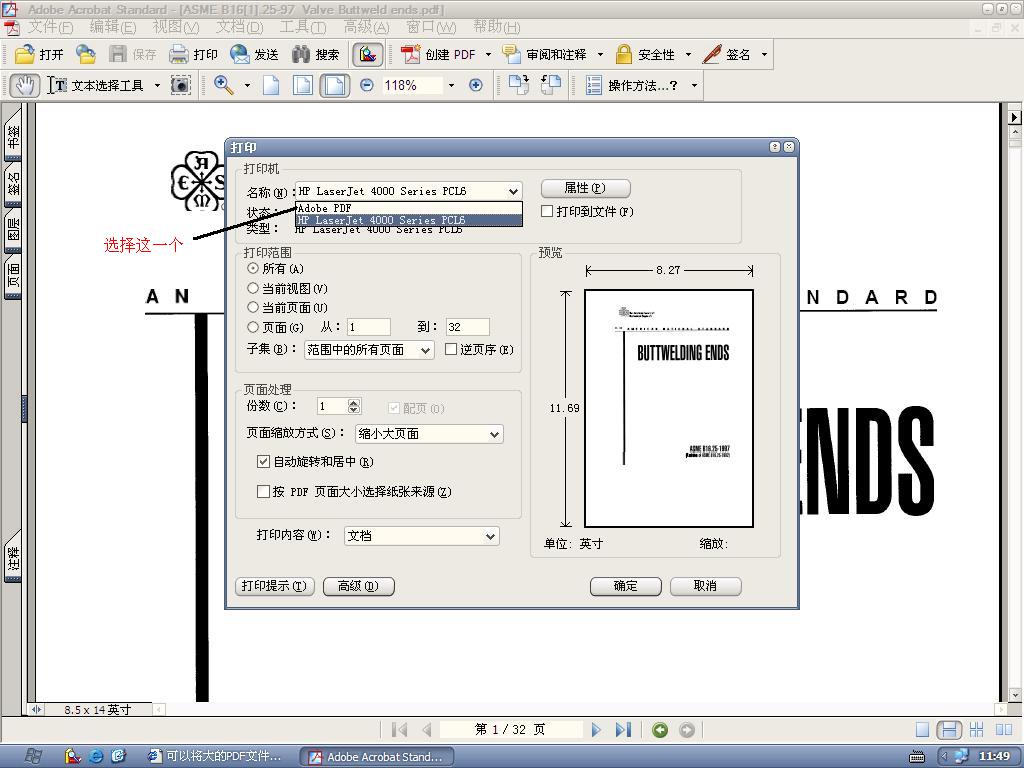
Task: Open the printer name dropdown
Action: 513,191
